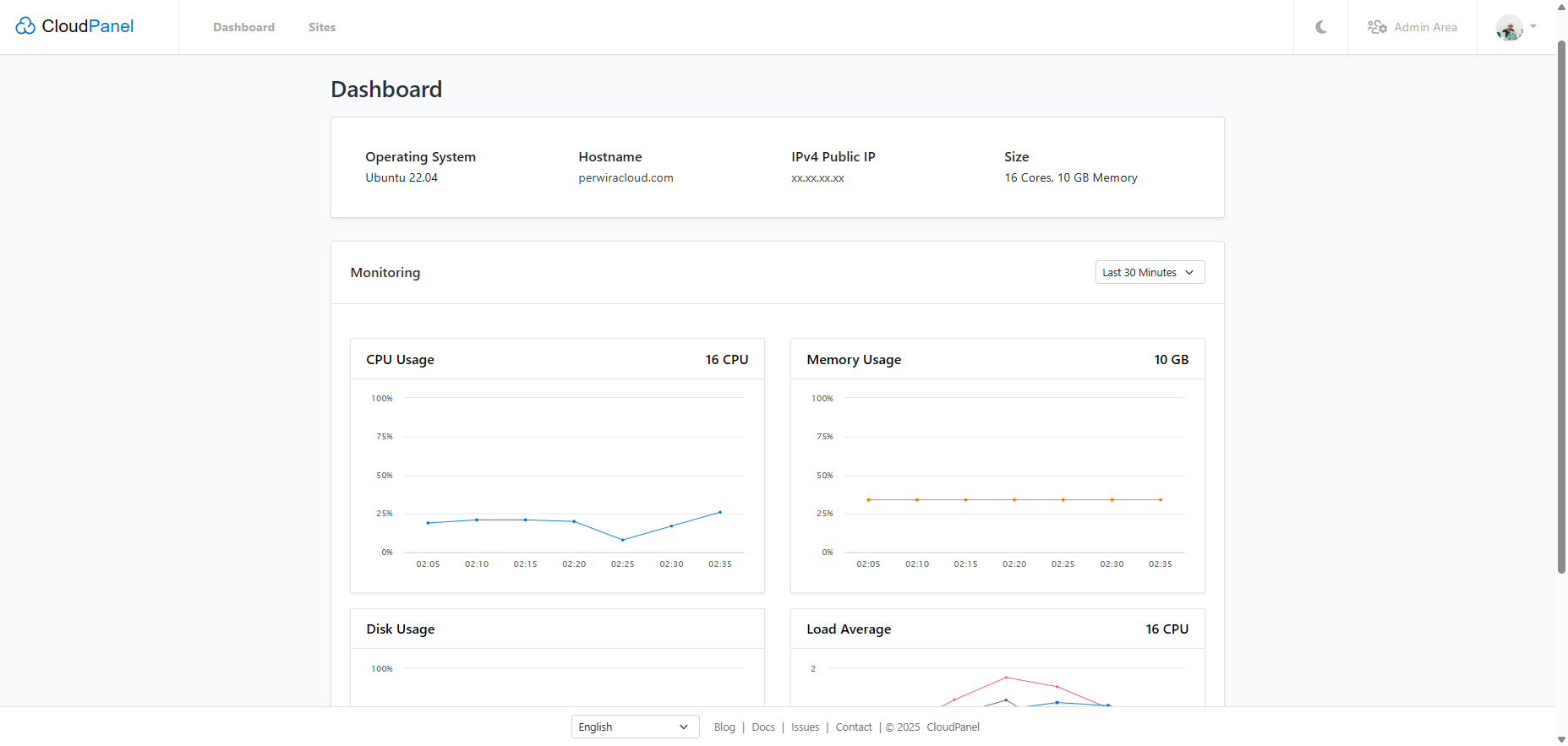Image resolution: width=1568 pixels, height=746 pixels.
Task: Expand the profile dropdown arrow
Action: pos(1533,26)
